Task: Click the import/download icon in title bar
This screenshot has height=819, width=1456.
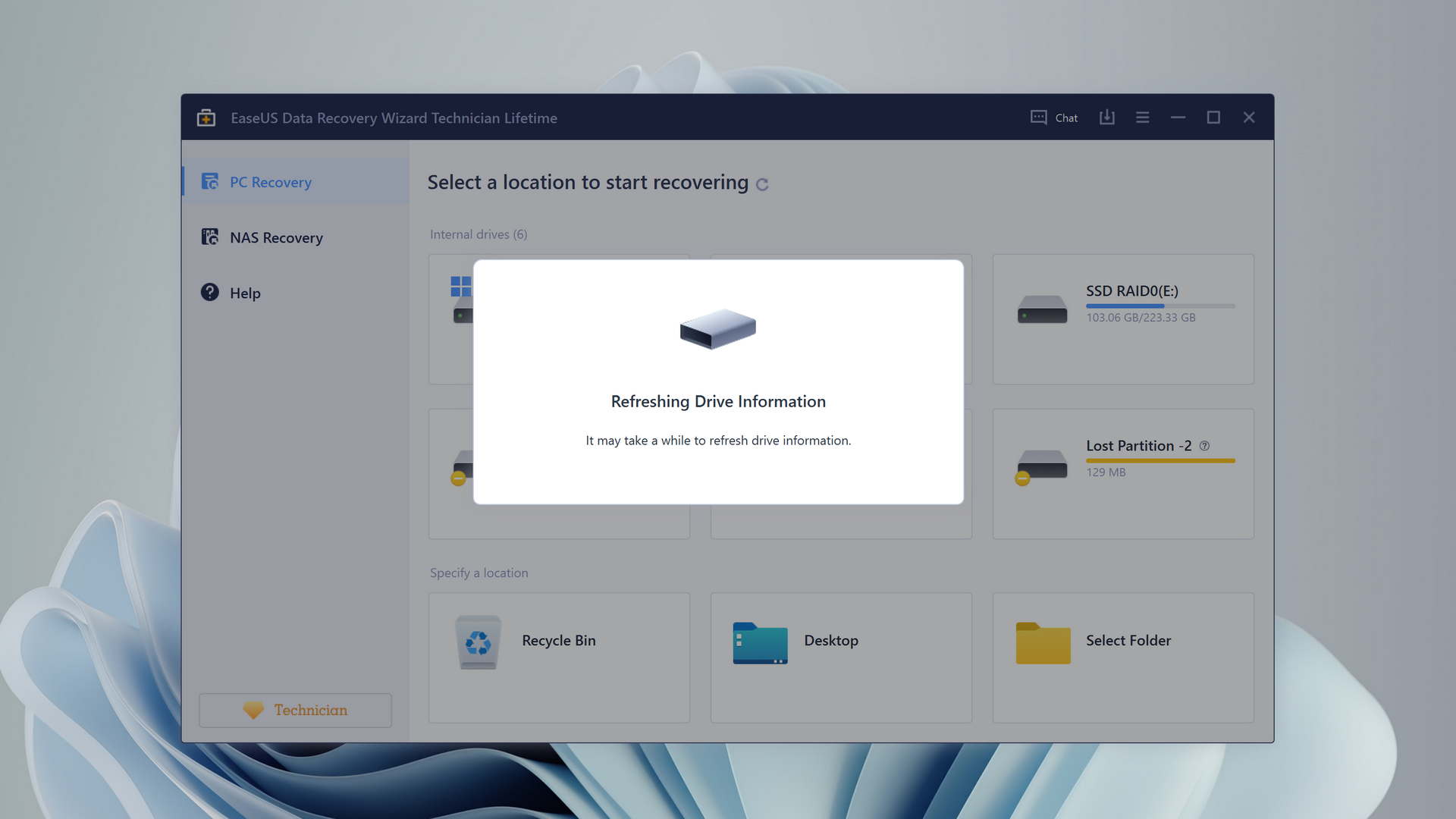Action: [1107, 117]
